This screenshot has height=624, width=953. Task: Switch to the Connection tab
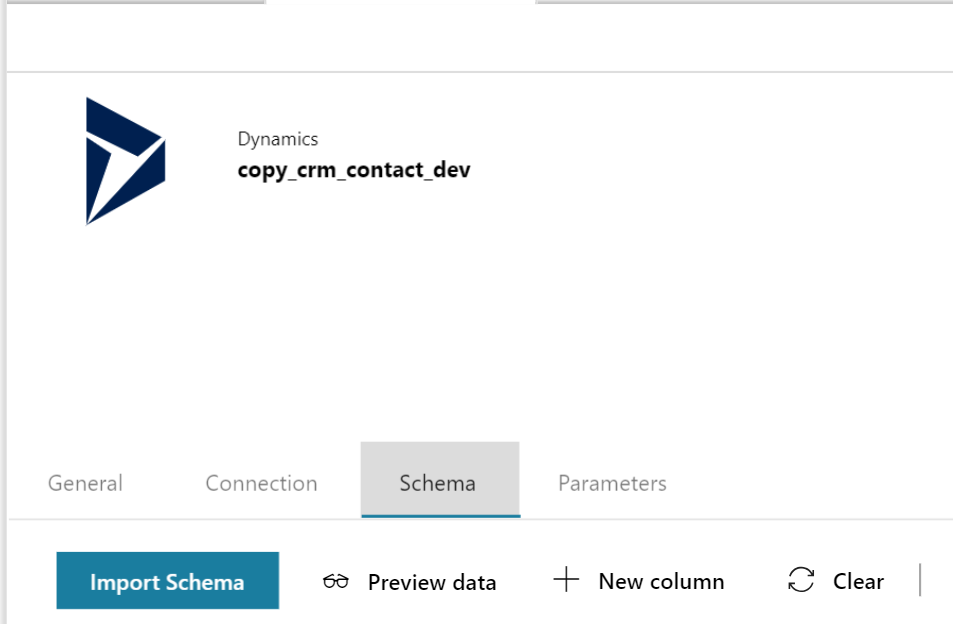click(261, 483)
